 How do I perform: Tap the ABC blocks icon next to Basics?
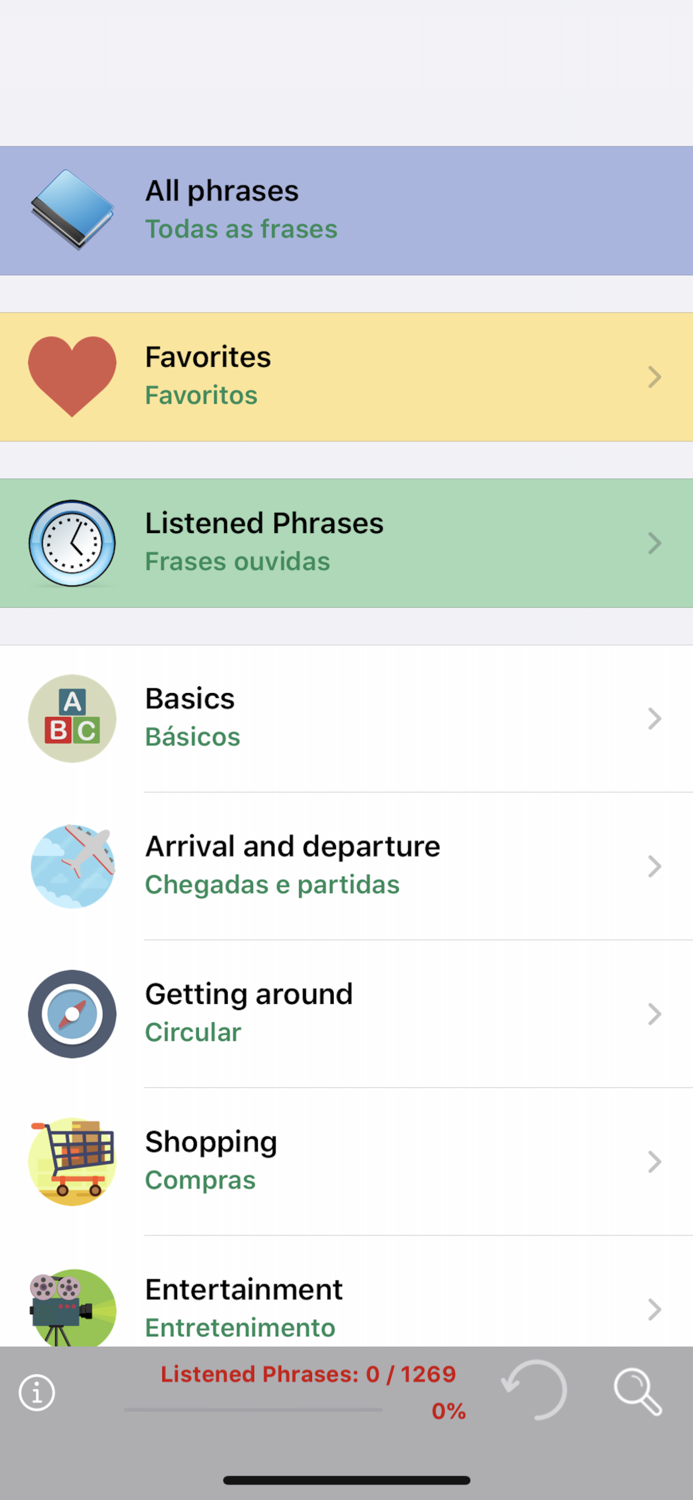coord(72,718)
